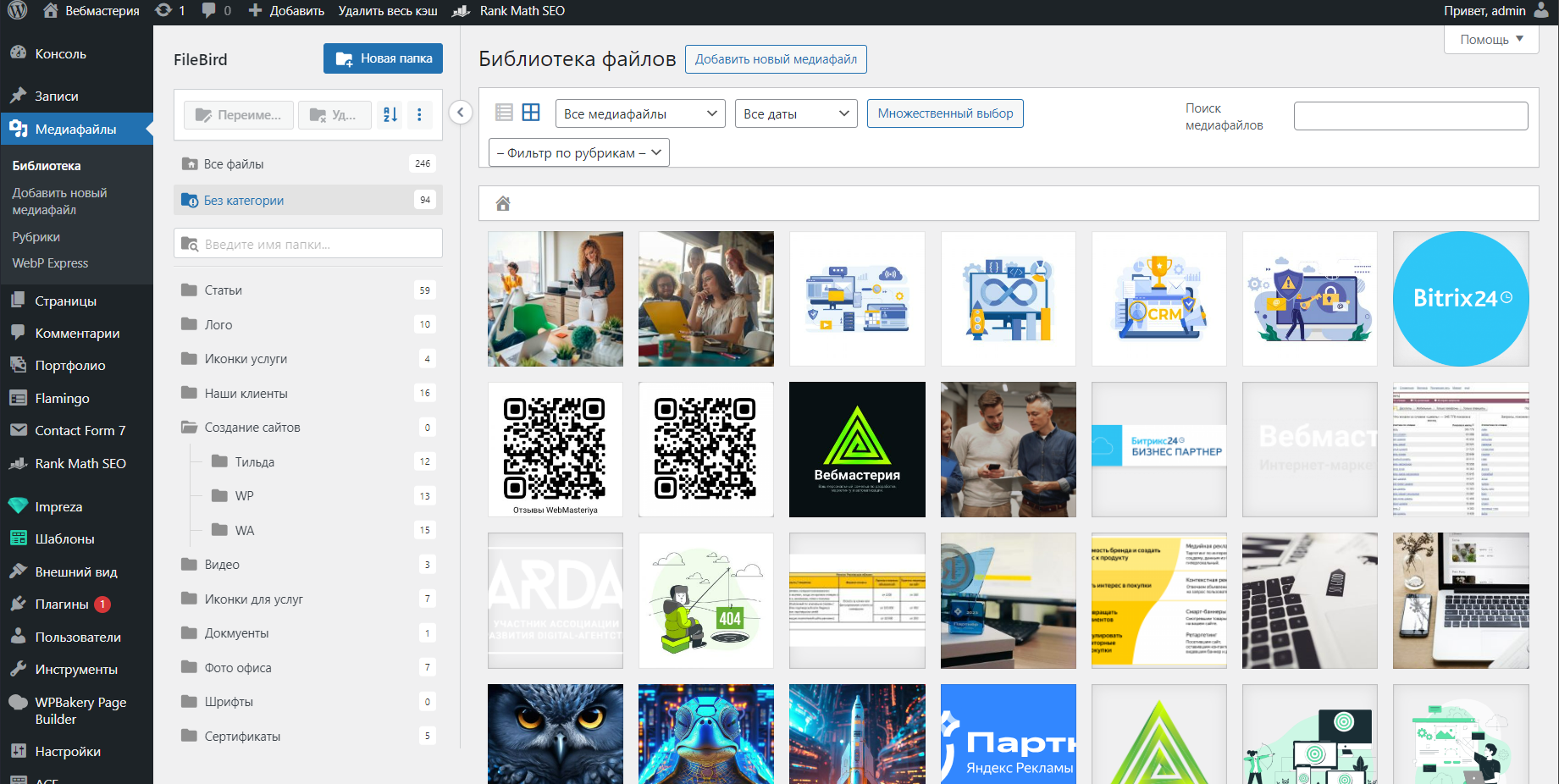Open Рубрики submenu link

tap(36, 237)
